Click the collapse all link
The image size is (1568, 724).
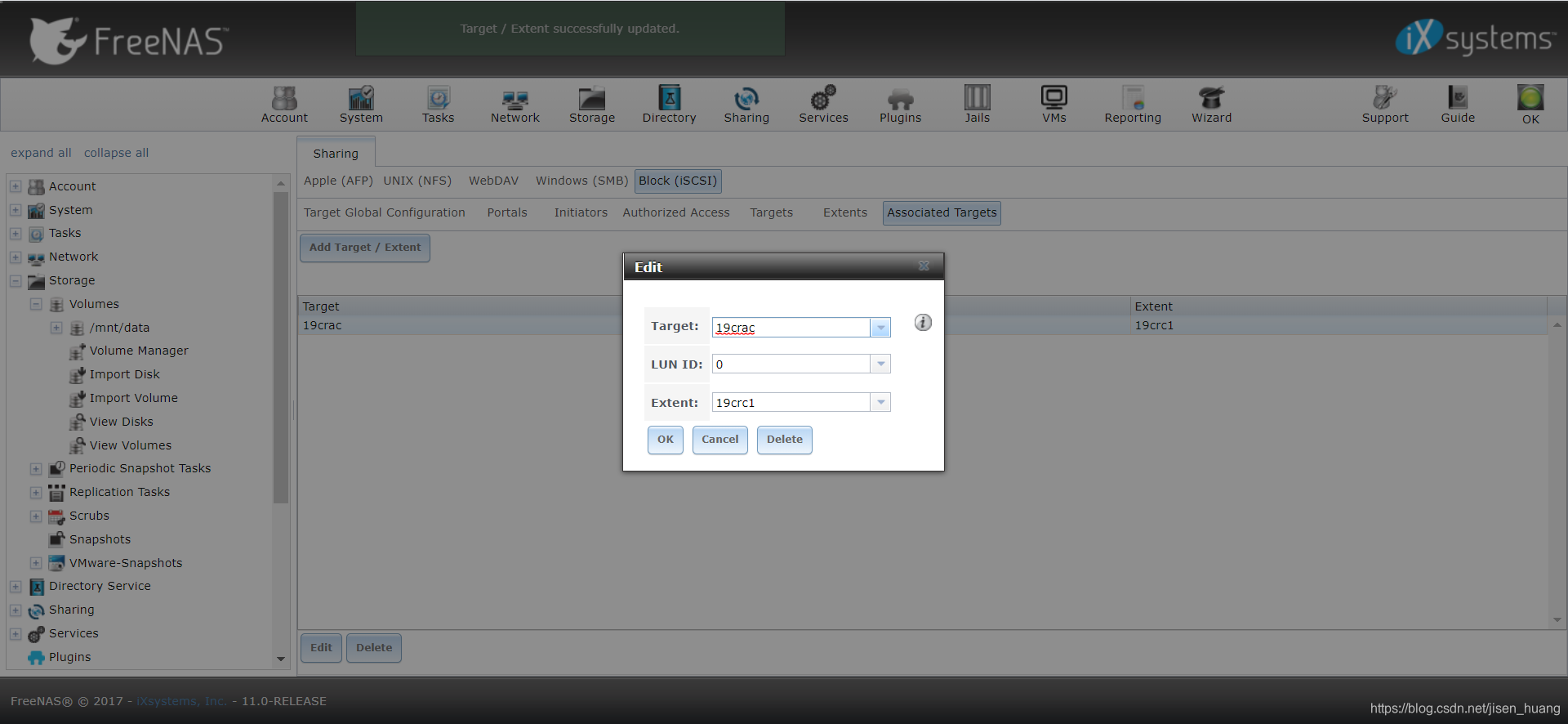tap(116, 153)
